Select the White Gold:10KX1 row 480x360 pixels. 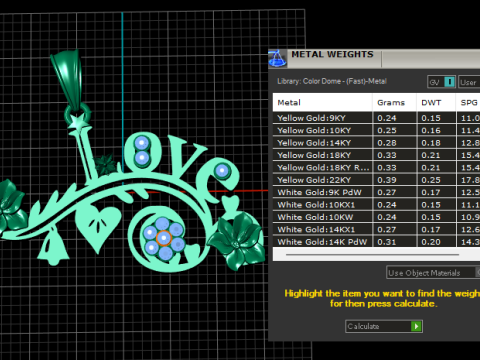click(x=376, y=205)
